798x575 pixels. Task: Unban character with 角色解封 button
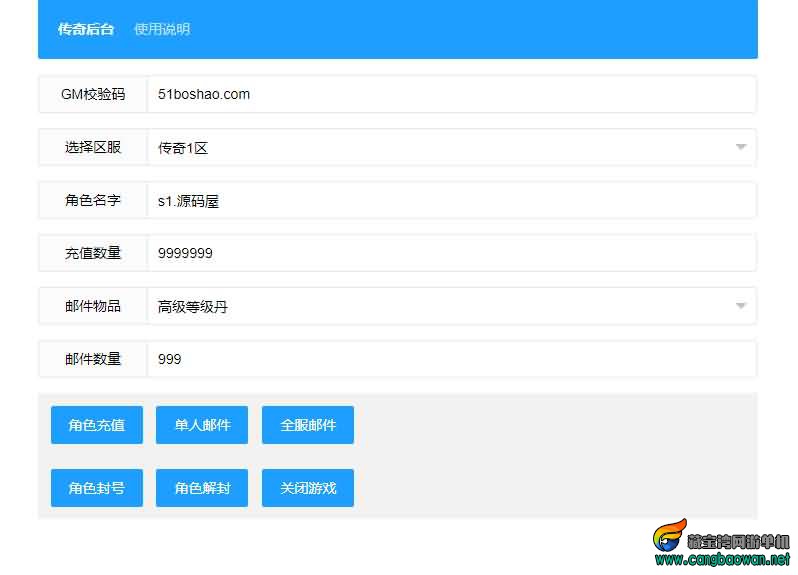click(202, 488)
